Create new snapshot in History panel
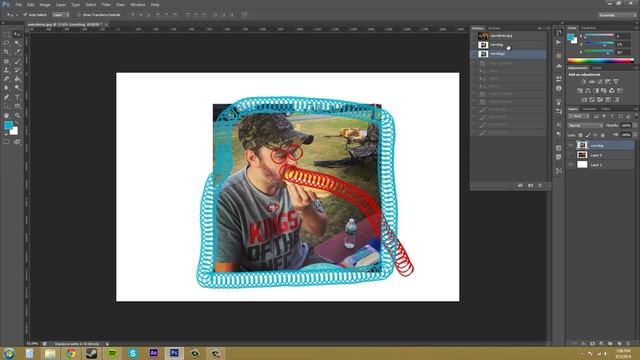Image resolution: width=640 pixels, height=360 pixels. point(530,185)
